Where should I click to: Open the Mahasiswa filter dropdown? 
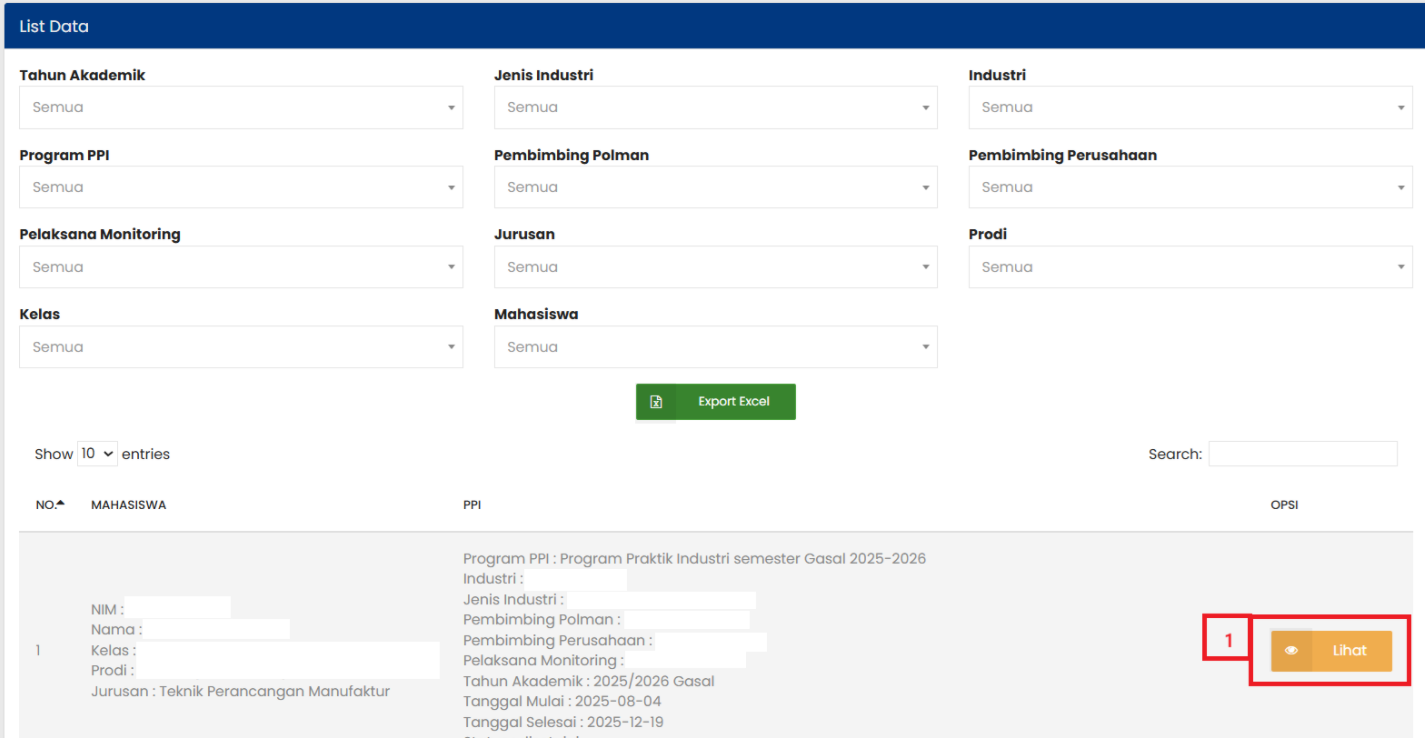click(715, 347)
